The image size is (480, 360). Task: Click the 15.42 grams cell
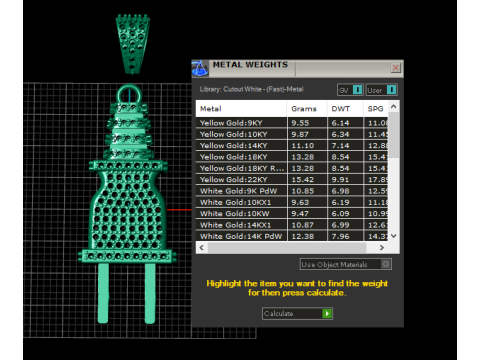click(x=307, y=179)
